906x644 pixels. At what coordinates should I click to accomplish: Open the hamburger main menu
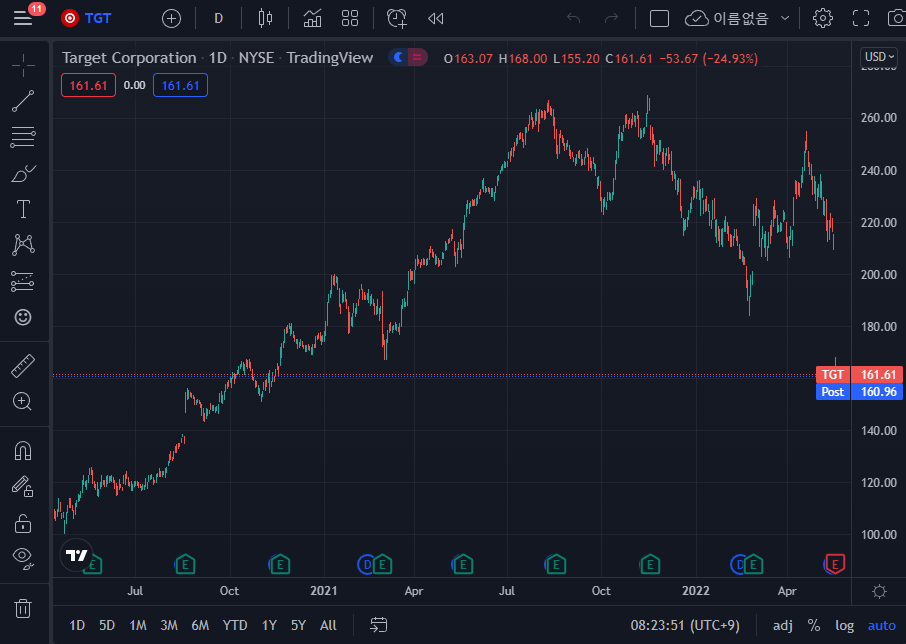23,18
